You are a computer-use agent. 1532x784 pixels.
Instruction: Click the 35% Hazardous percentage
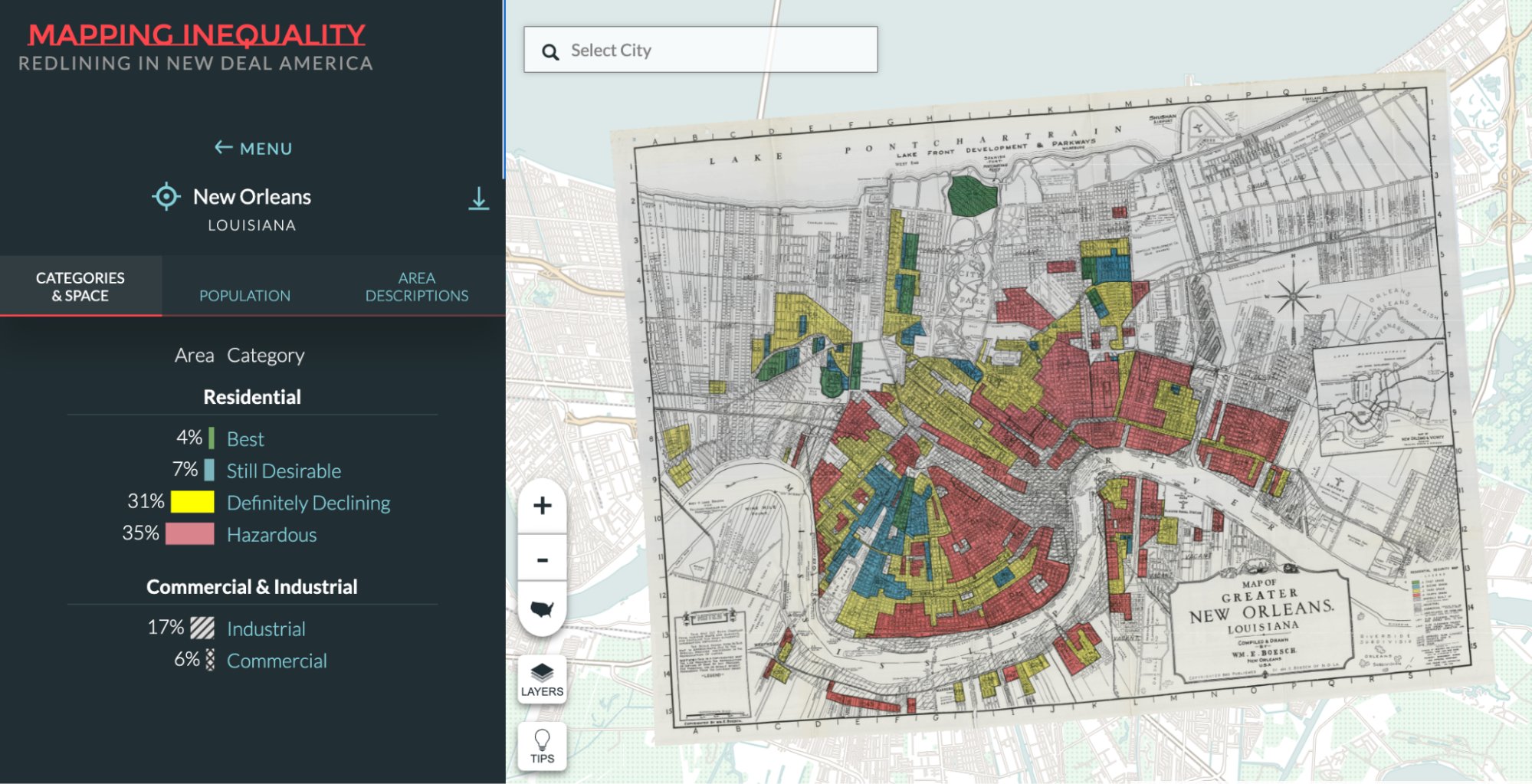(140, 533)
